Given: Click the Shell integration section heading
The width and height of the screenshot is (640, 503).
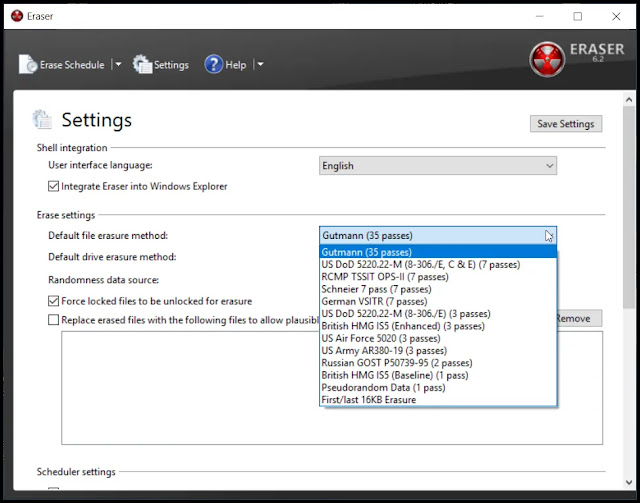Looking at the screenshot, I should [x=72, y=148].
